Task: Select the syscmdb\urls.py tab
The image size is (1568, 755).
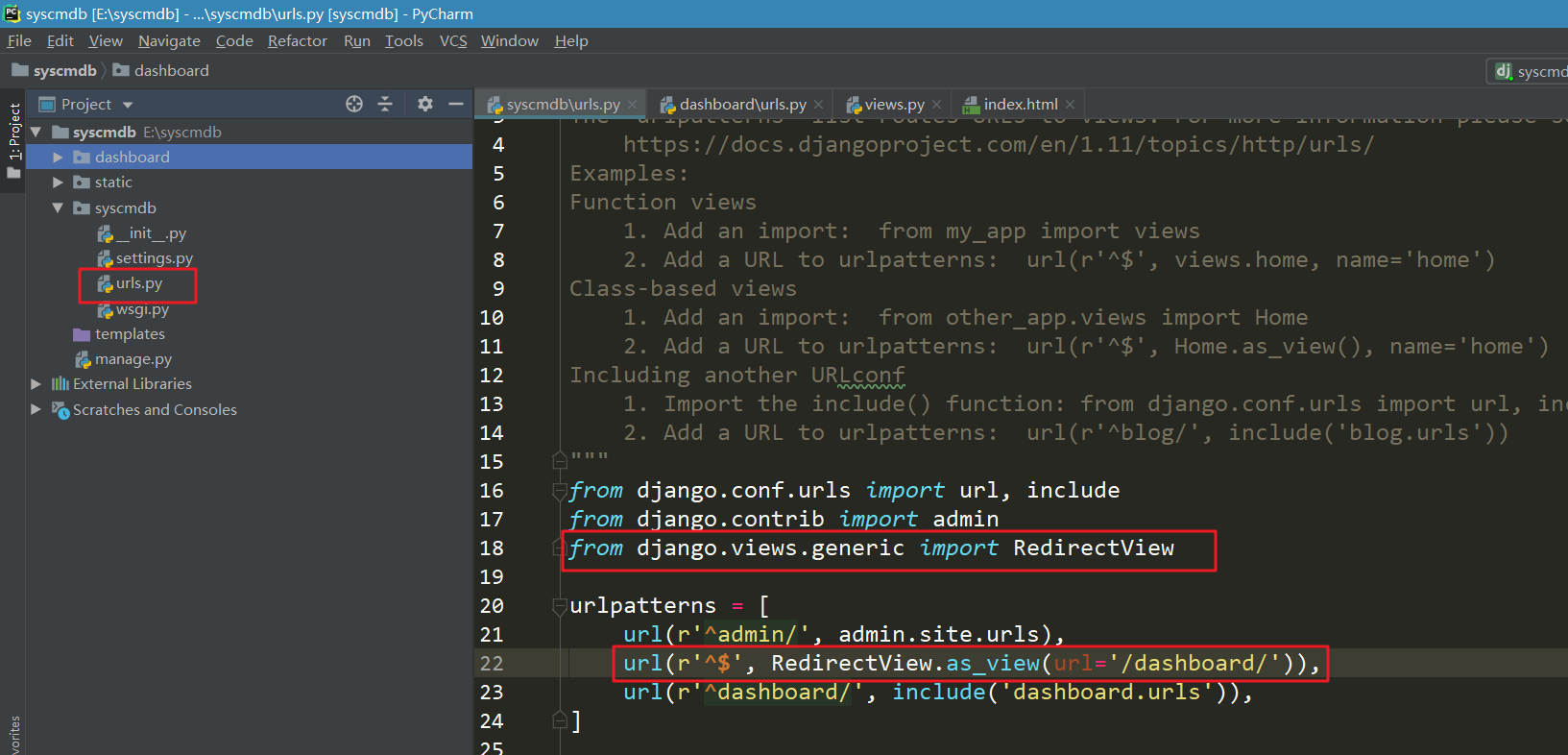Action: pos(563,105)
